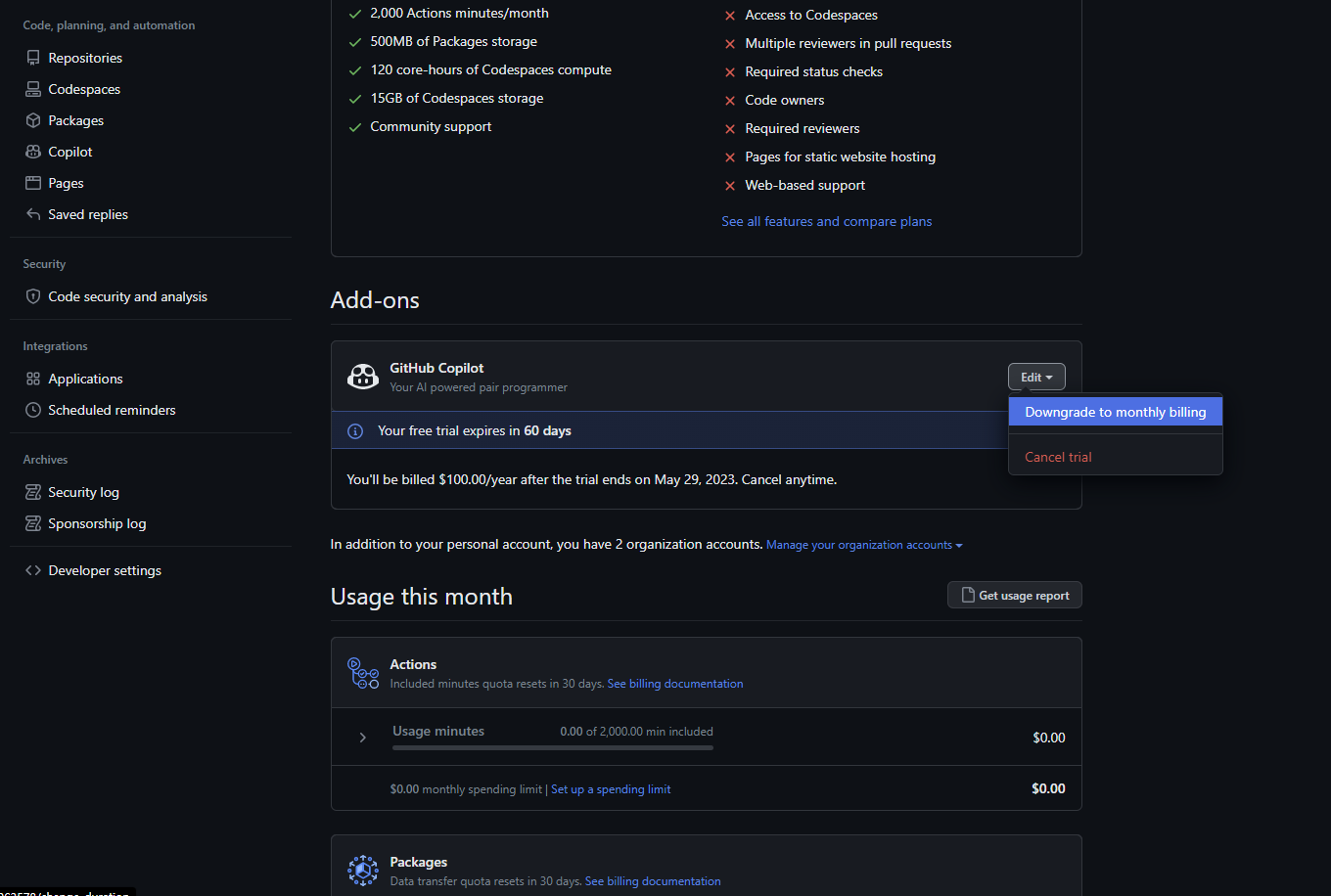Expand the Usage minutes row chevron
This screenshot has height=896, width=1331.
point(362,737)
